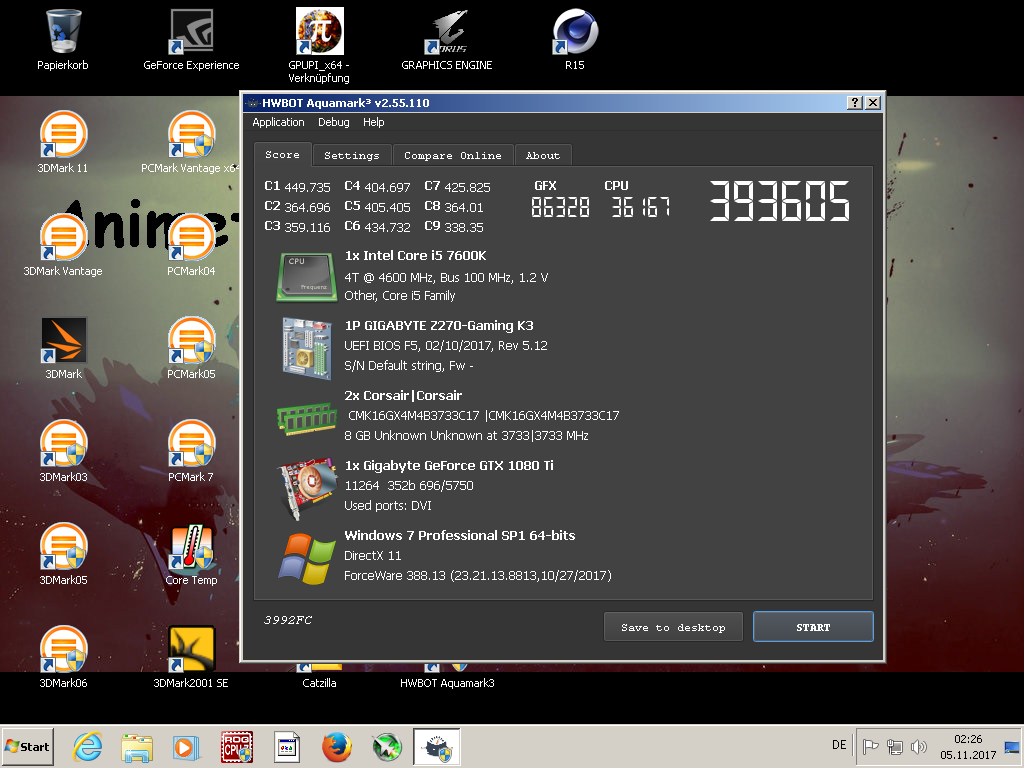1024x768 pixels.
Task: Switch to the Compare Online tab
Action: pos(453,155)
